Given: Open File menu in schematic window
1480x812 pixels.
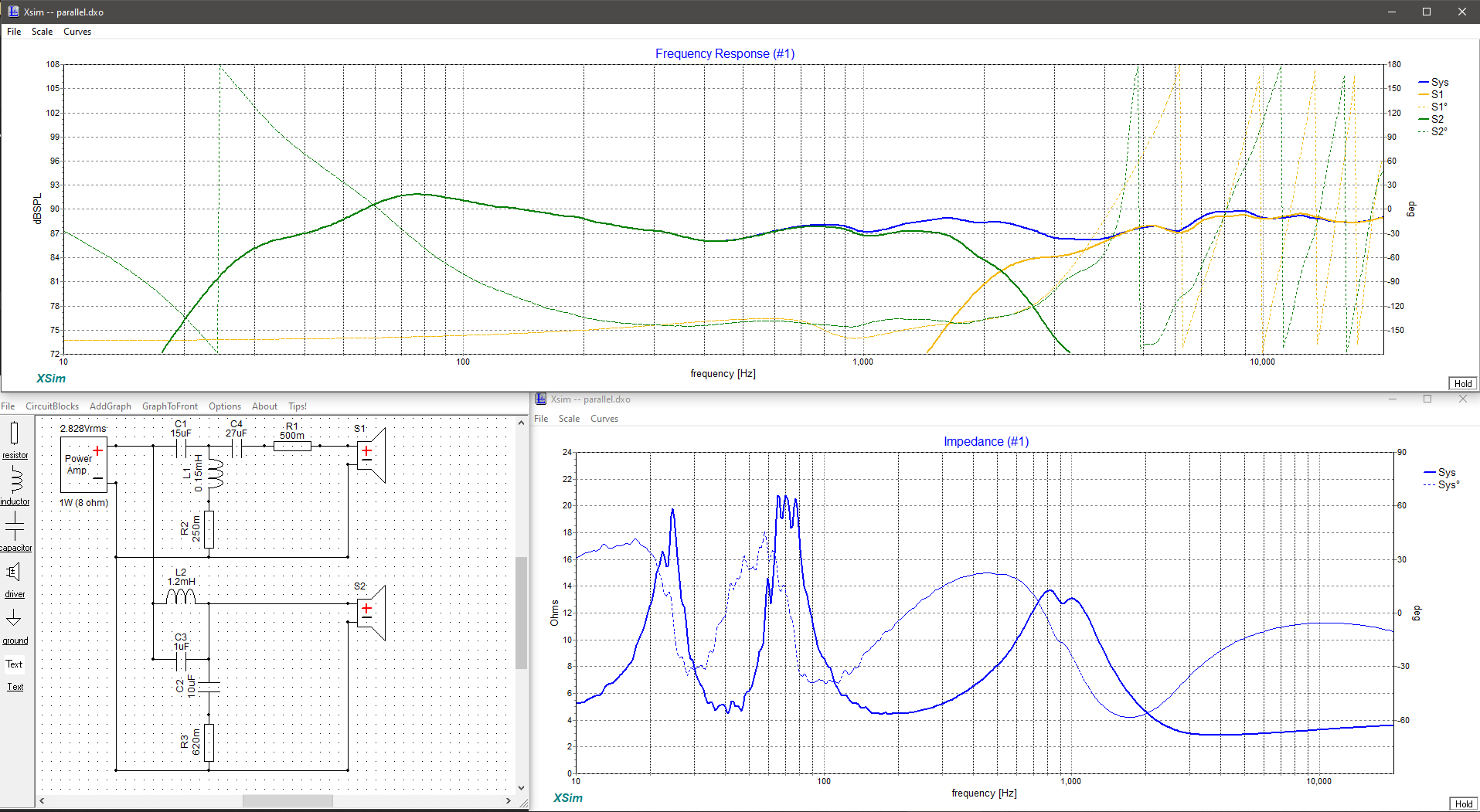Looking at the screenshot, I should 8,406.
